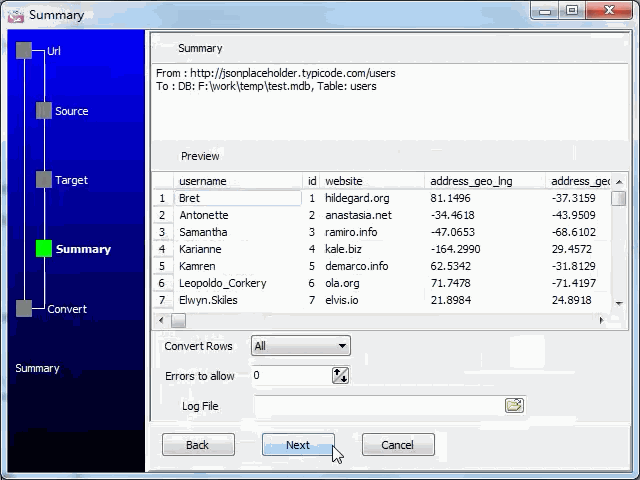
Task: Select the Source step square icon
Action: [44, 111]
